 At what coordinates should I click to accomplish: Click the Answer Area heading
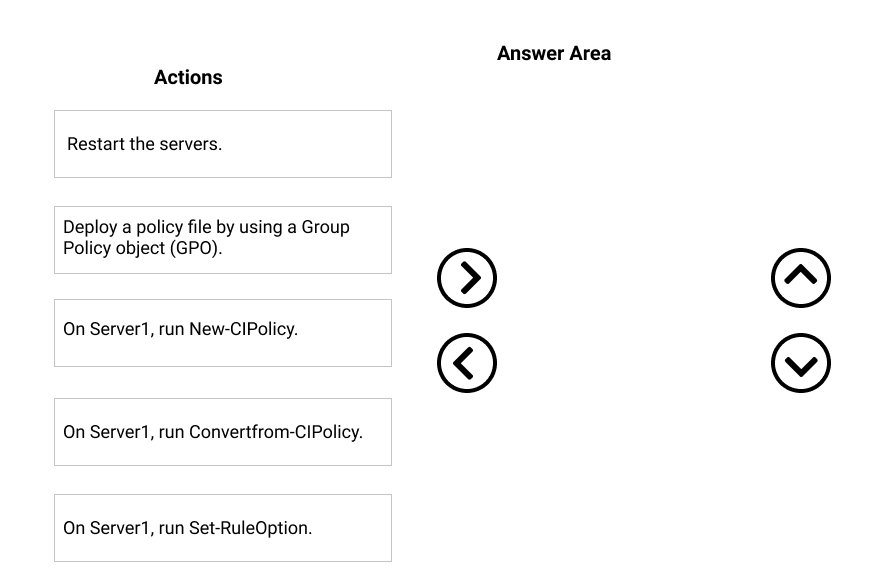point(554,53)
